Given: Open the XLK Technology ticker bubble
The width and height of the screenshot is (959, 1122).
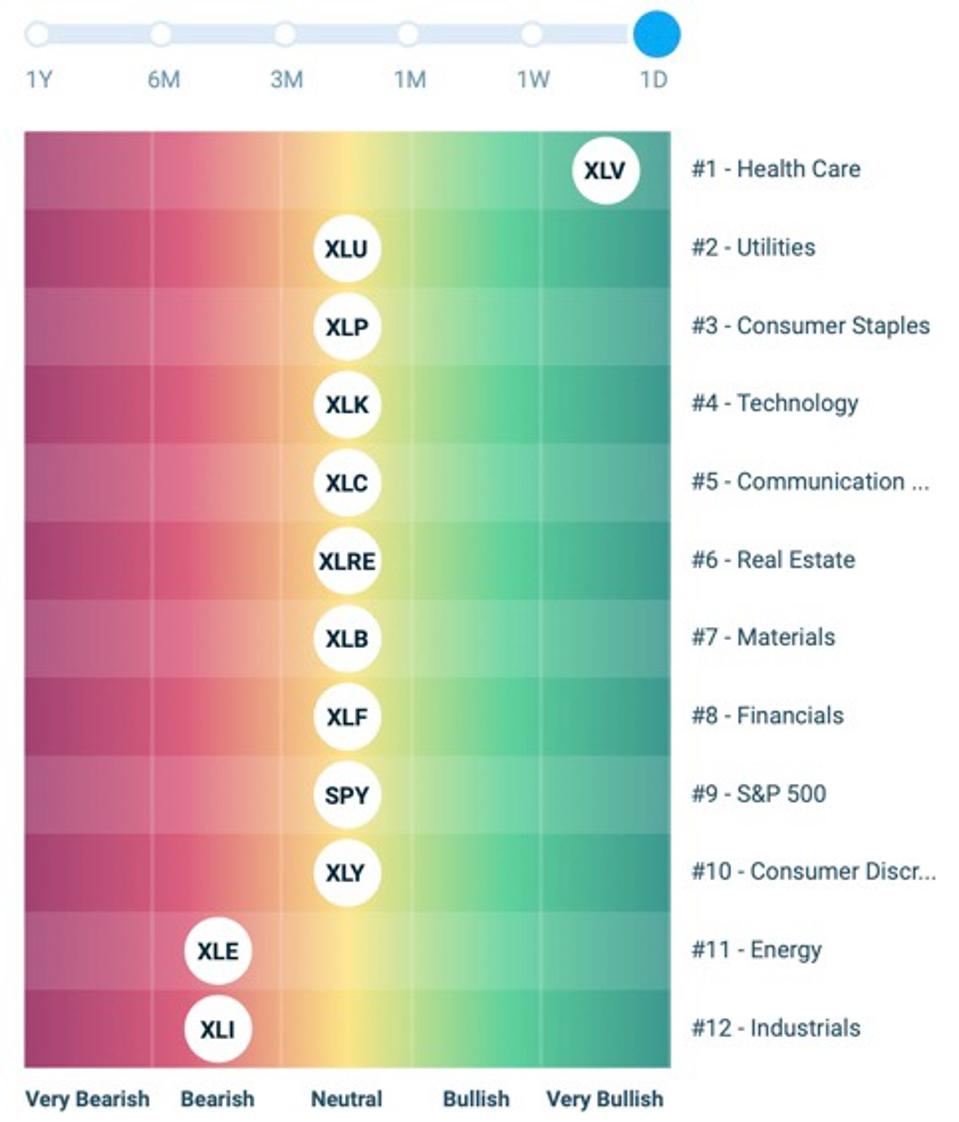Looking at the screenshot, I should [x=347, y=405].
